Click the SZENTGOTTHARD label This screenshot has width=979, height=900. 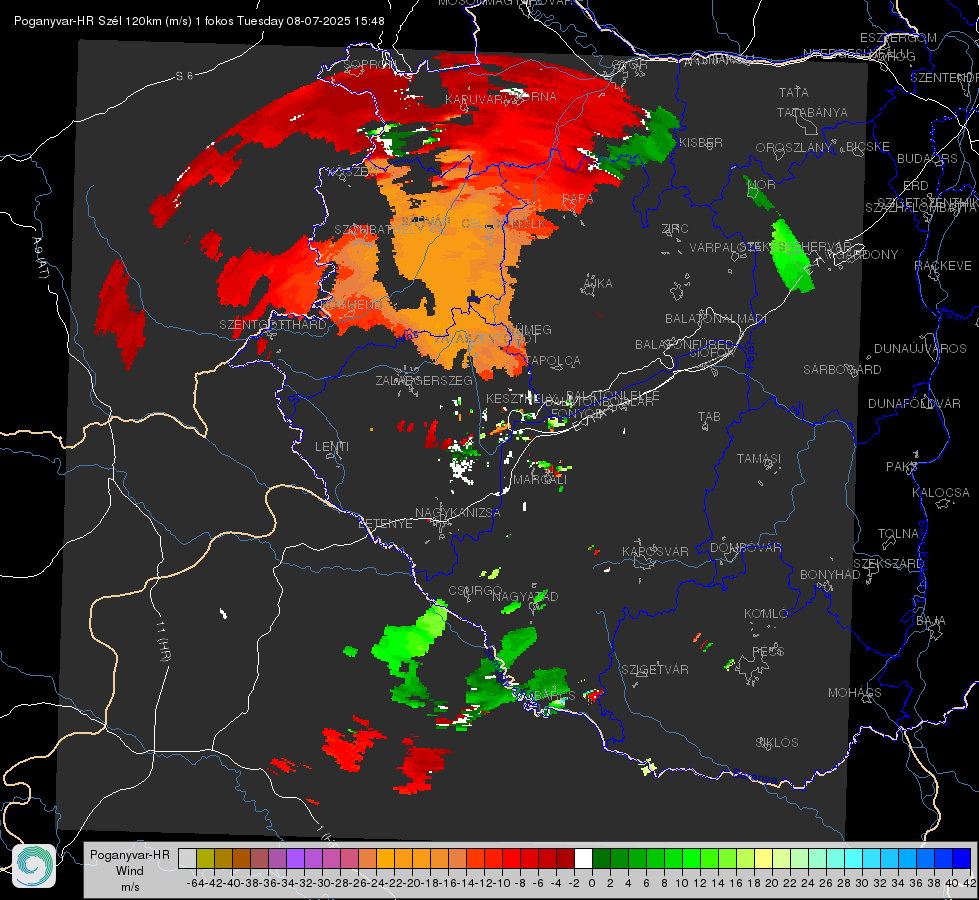pyautogui.click(x=273, y=325)
